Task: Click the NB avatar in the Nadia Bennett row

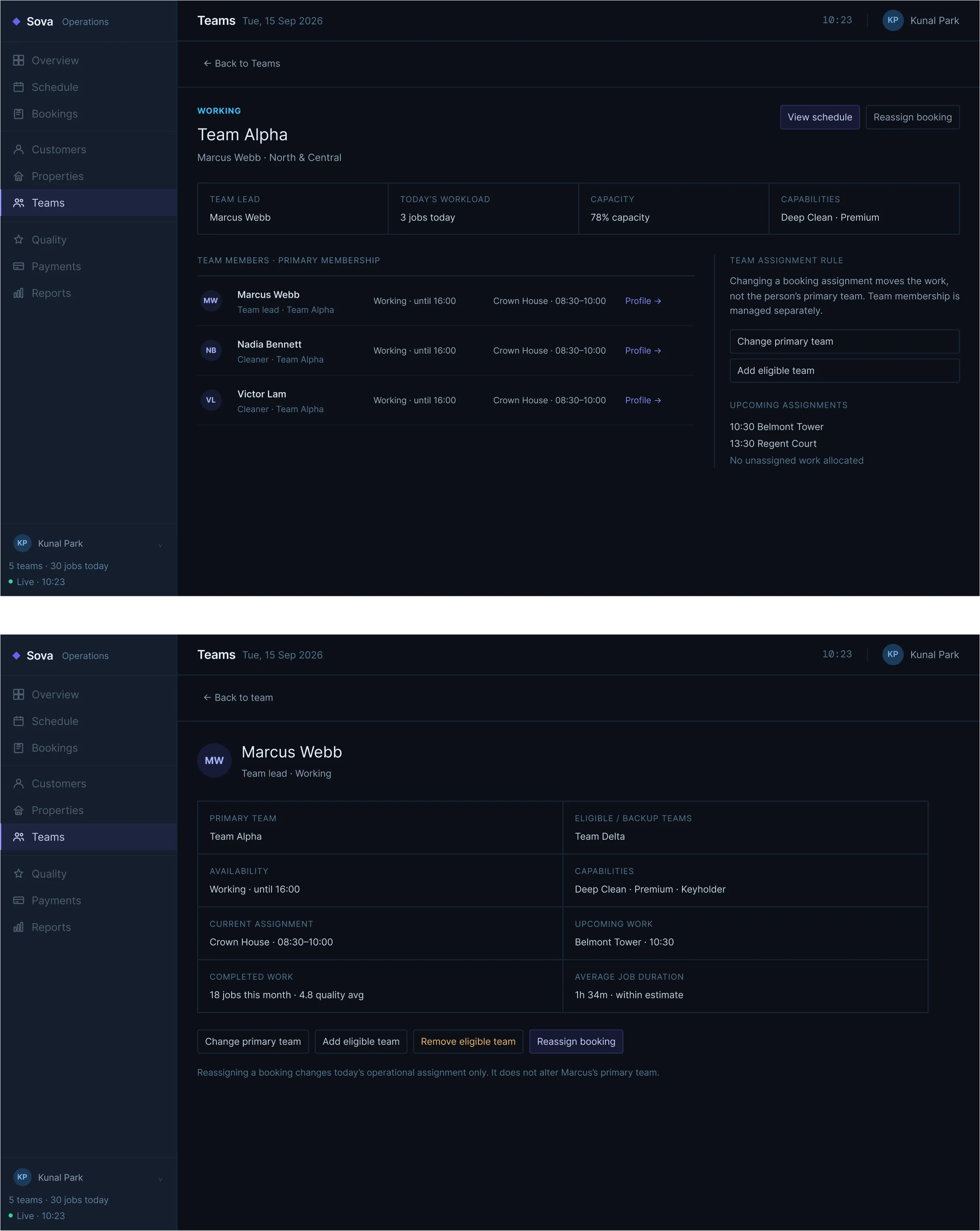Action: pyautogui.click(x=211, y=350)
